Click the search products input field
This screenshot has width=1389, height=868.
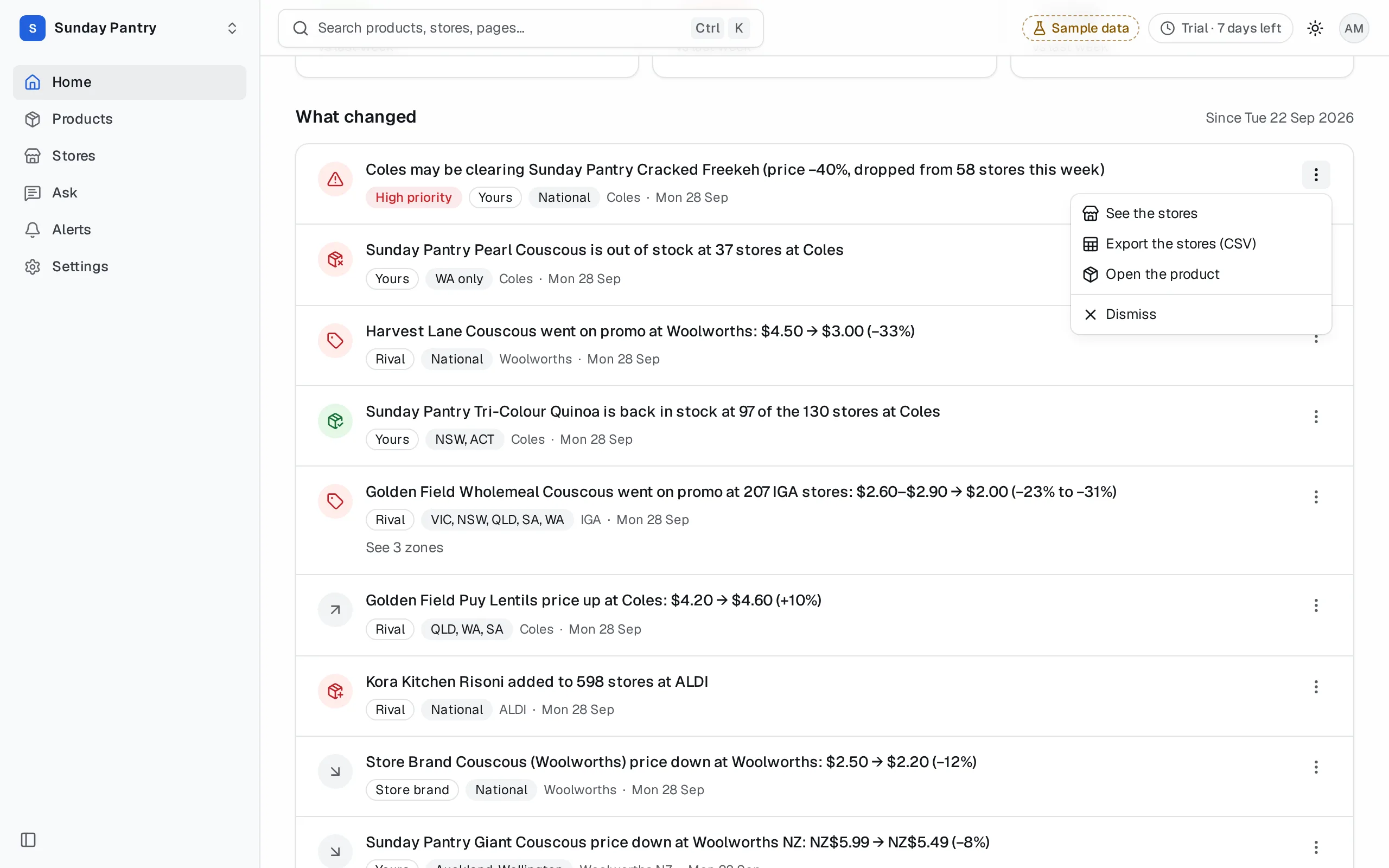pos(520,28)
